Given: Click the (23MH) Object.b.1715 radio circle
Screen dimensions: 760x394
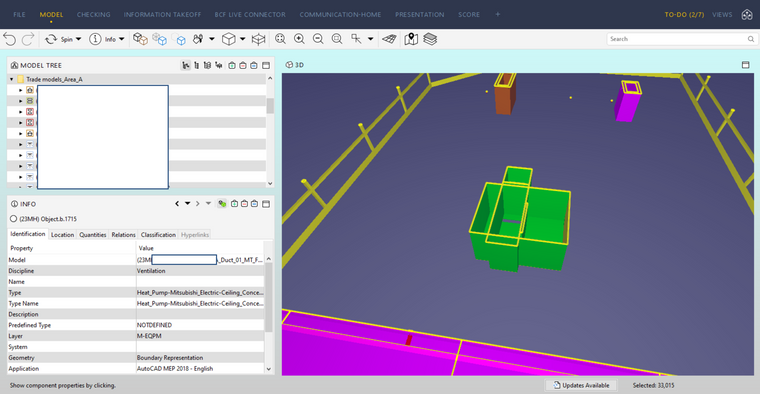Looking at the screenshot, I should coord(14,219).
